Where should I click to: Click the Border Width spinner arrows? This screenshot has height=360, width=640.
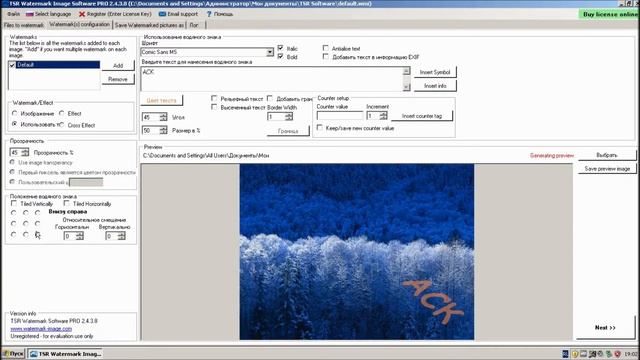coord(289,116)
